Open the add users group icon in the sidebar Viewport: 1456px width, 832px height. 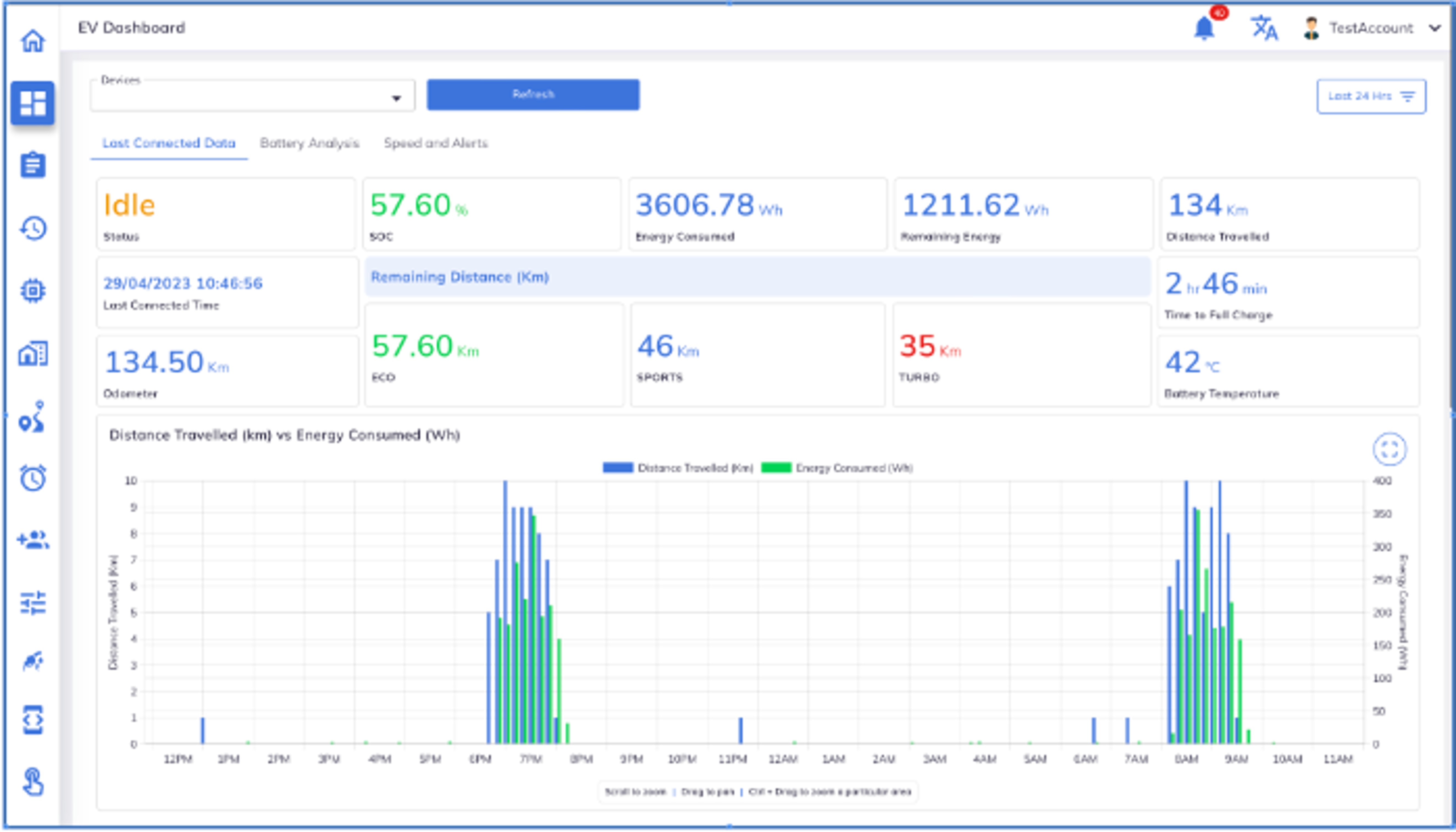click(32, 540)
